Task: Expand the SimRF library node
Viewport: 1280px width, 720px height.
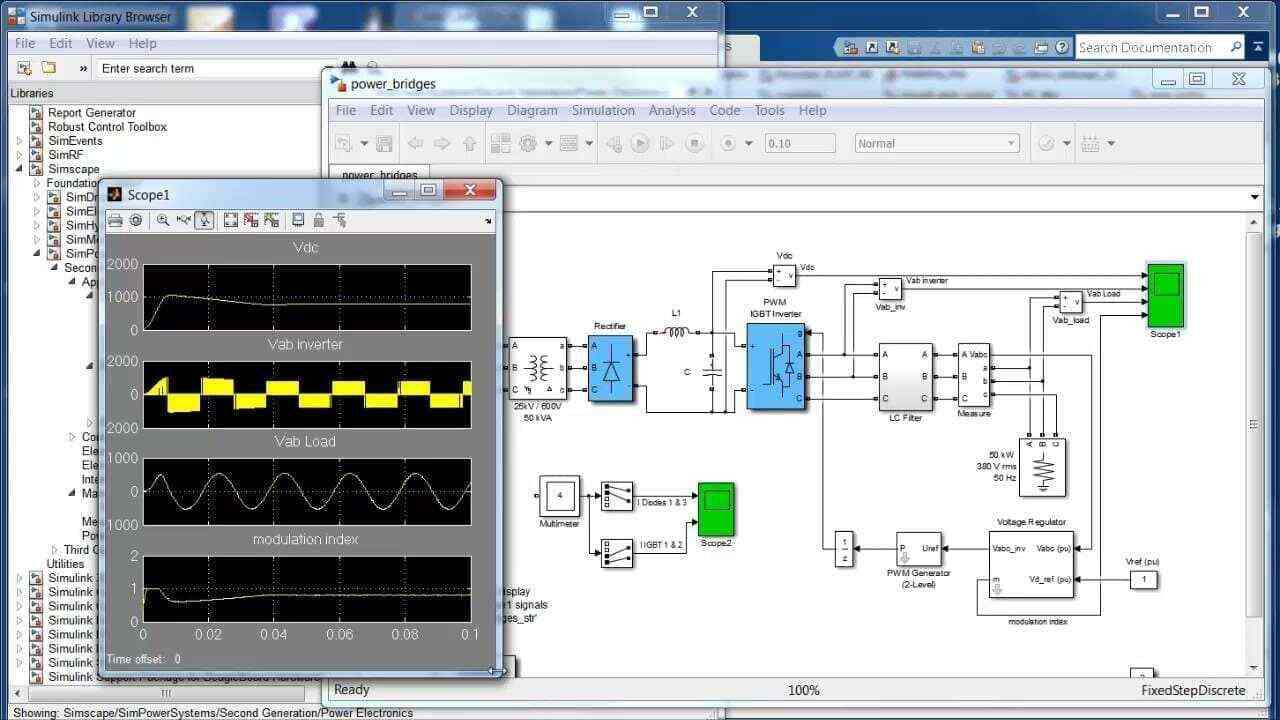Action: click(19, 155)
